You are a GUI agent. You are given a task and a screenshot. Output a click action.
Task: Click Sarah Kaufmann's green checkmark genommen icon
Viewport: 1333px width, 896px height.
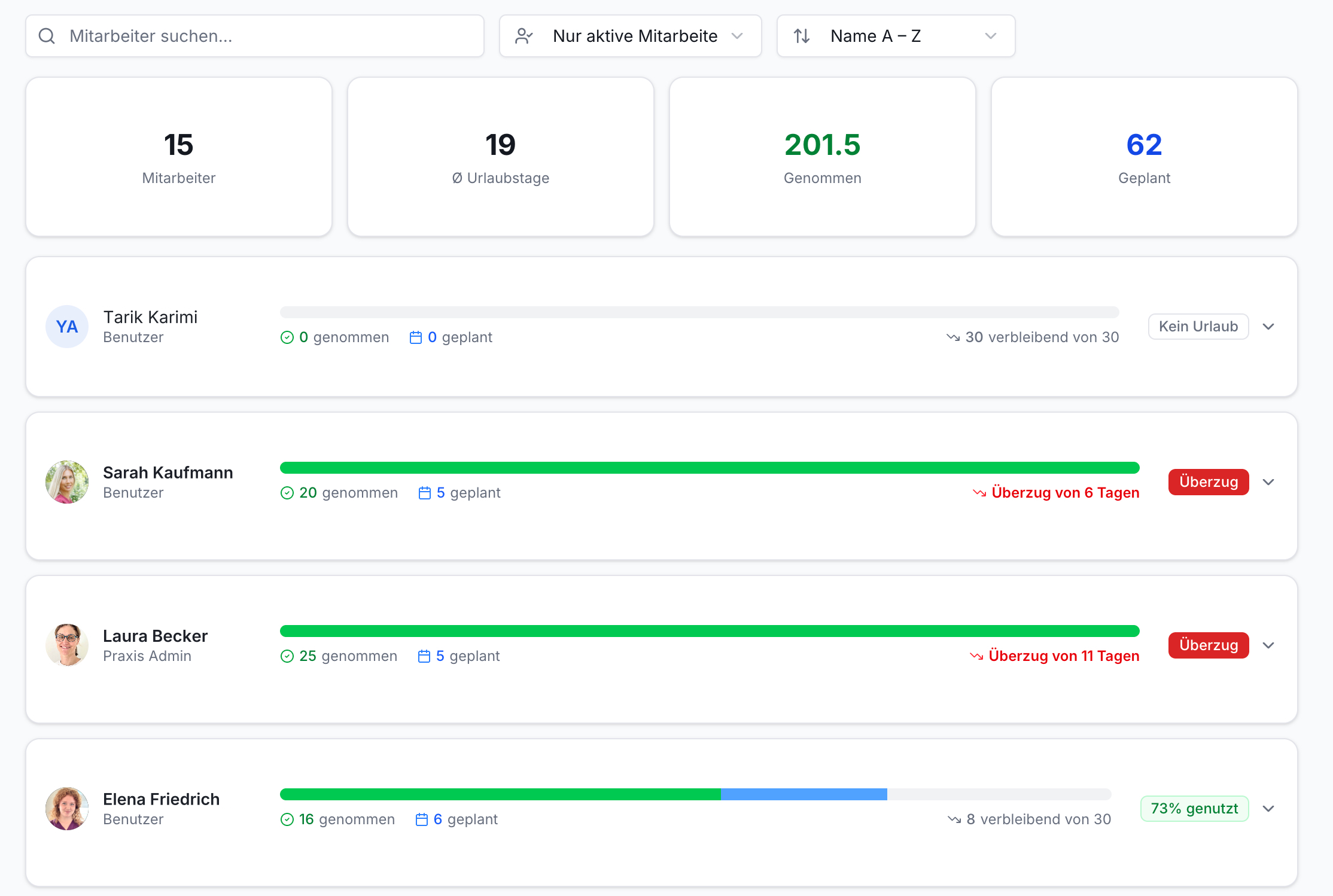pos(287,493)
